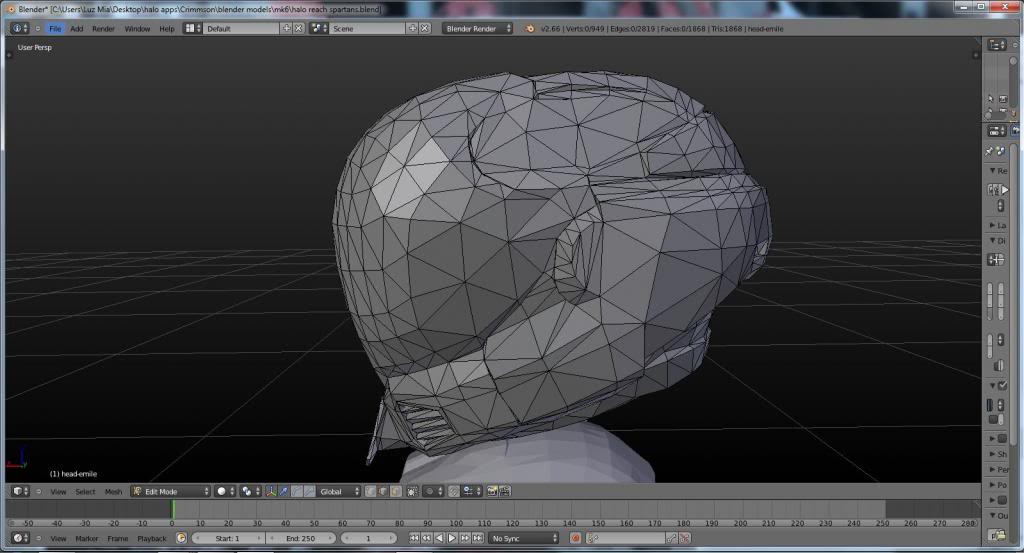This screenshot has width=1024, height=553.
Task: Switch to face select mode
Action: [x=396, y=491]
